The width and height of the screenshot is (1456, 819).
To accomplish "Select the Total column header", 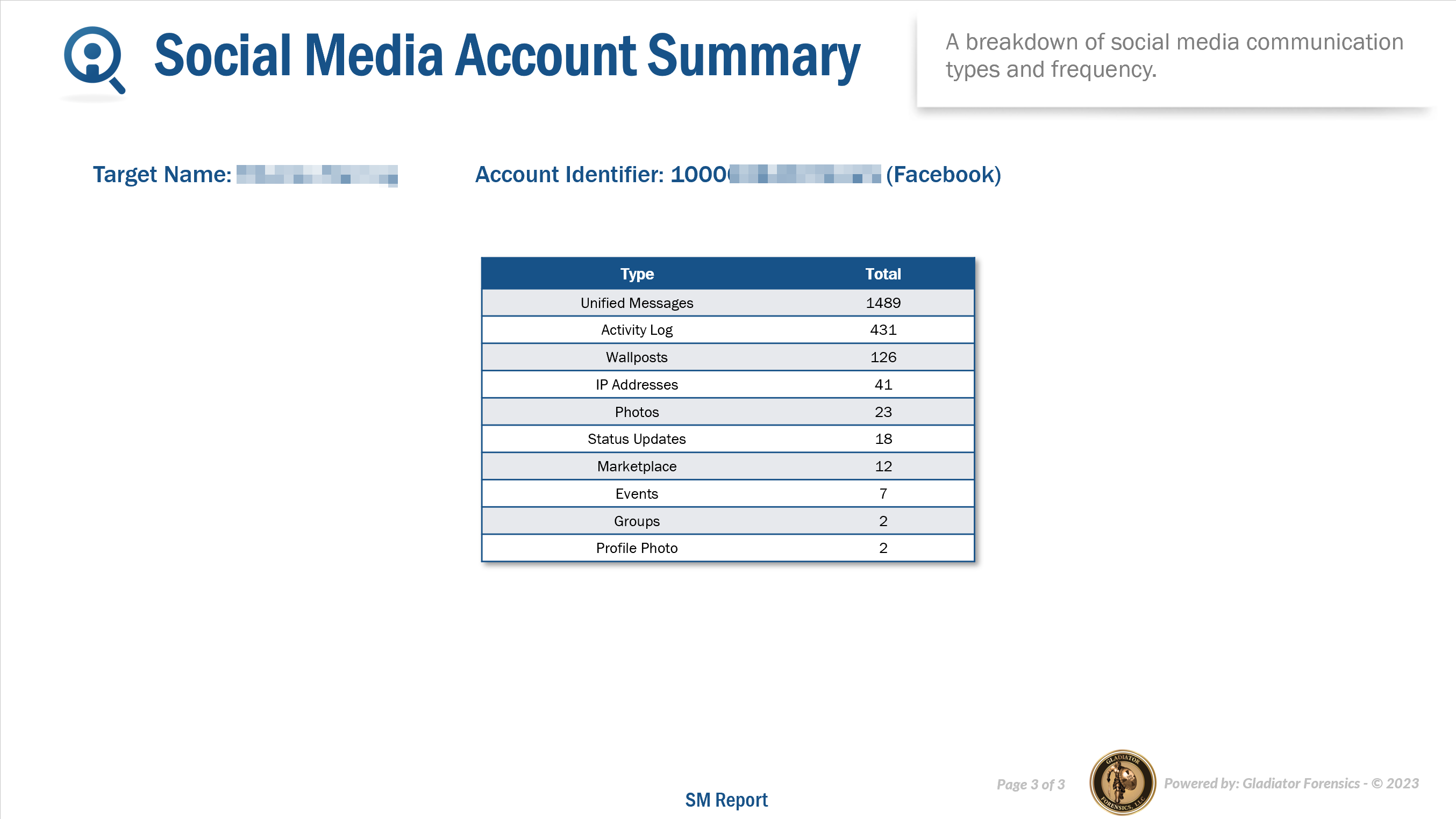I will point(883,274).
